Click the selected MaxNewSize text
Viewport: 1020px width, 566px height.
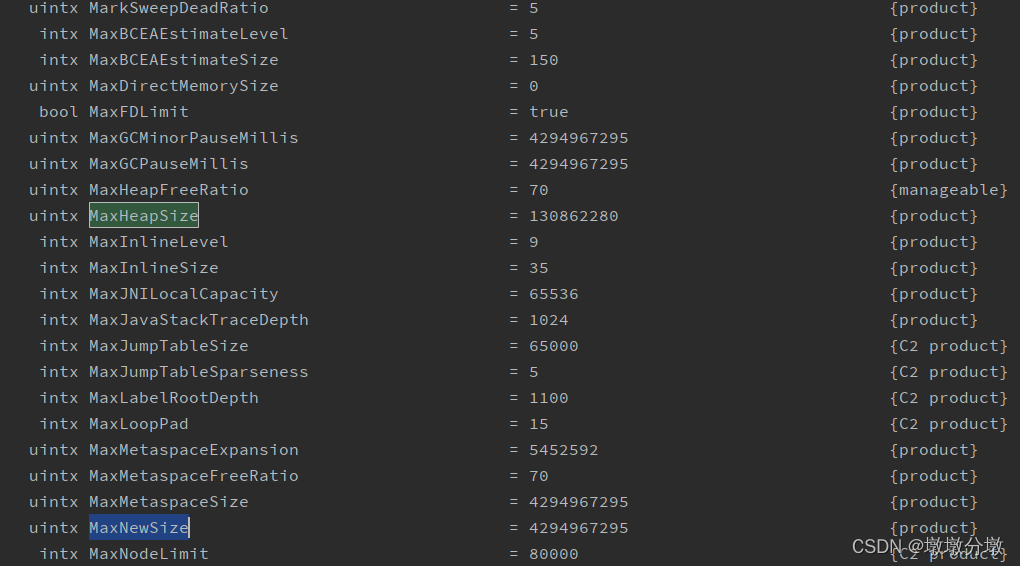click(x=139, y=528)
